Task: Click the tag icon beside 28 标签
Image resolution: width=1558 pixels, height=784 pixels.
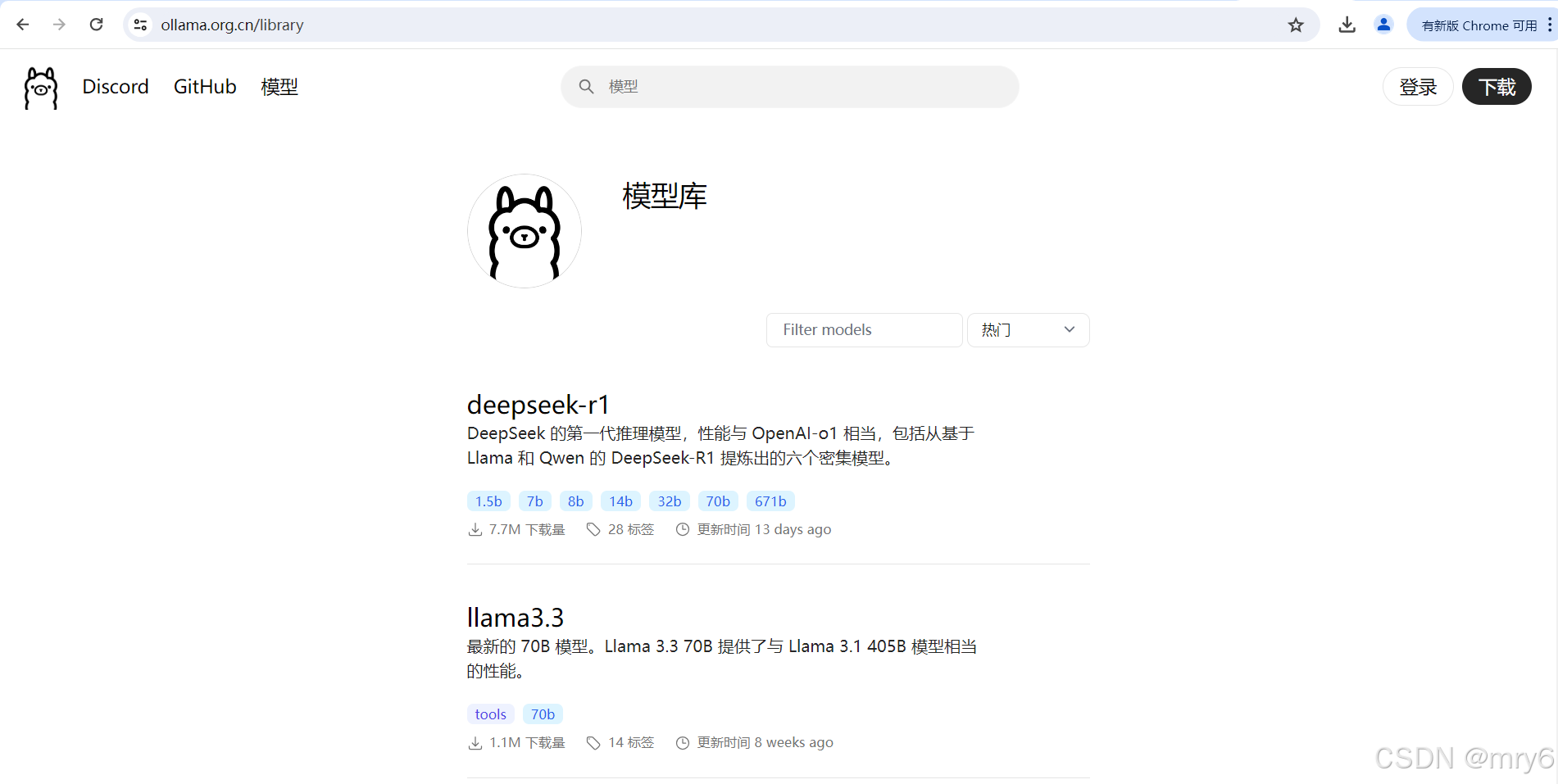Action: coord(593,530)
